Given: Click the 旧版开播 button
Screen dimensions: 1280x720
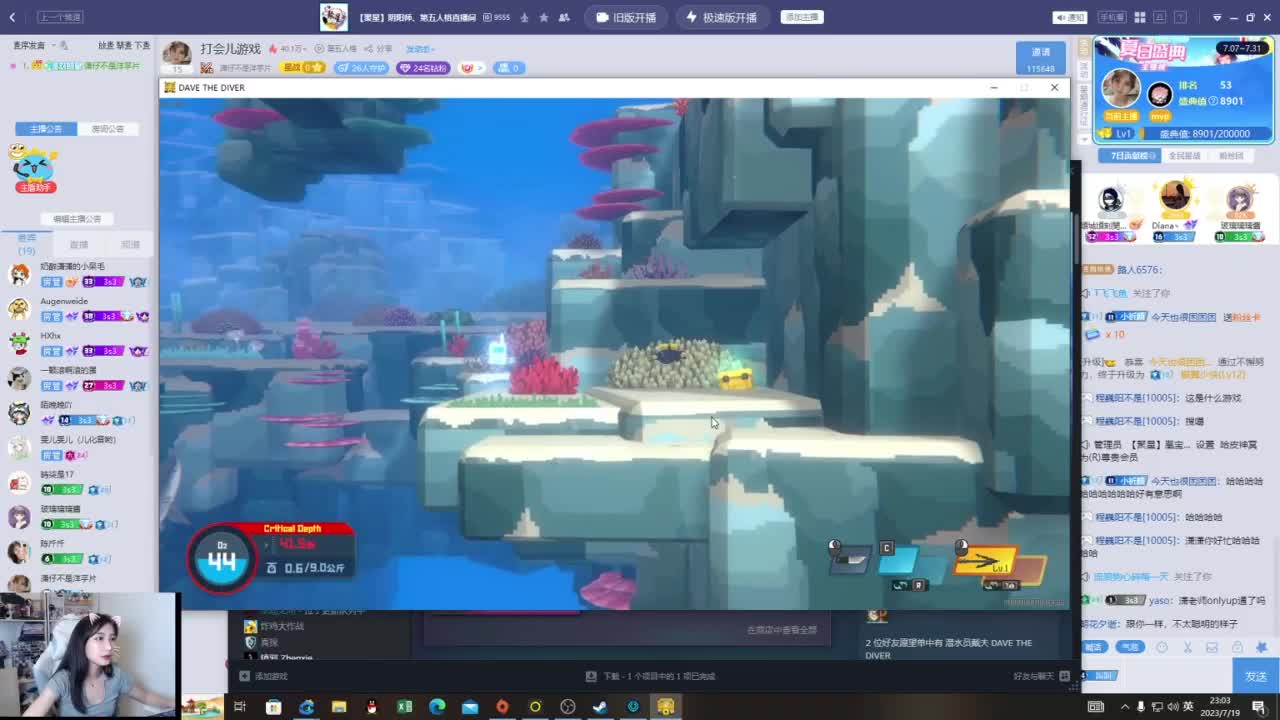Looking at the screenshot, I should coord(626,17).
